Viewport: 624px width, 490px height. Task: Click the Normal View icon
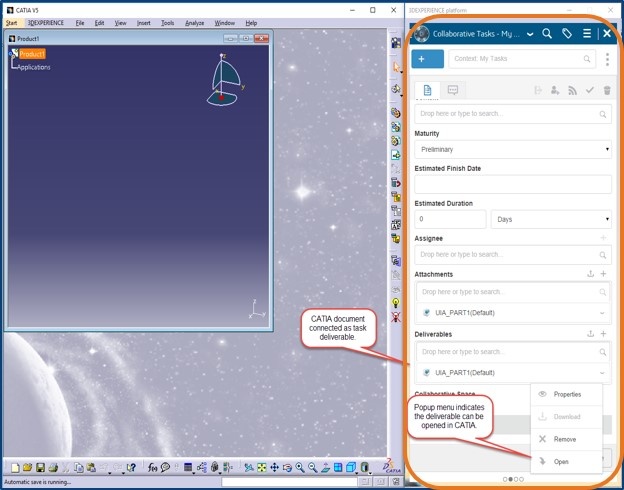[x=325, y=468]
